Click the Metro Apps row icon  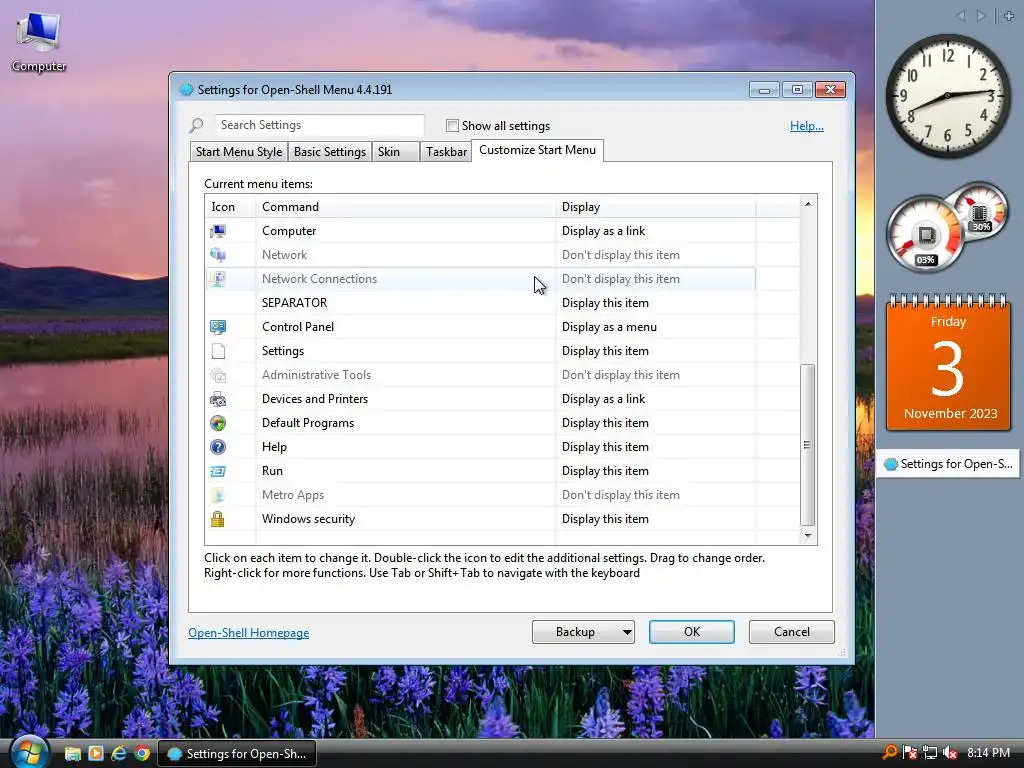point(218,495)
